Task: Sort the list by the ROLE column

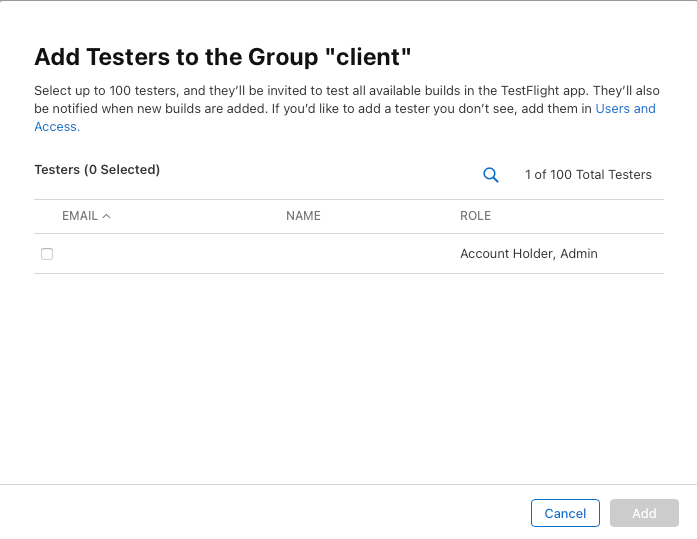Action: click(x=475, y=216)
